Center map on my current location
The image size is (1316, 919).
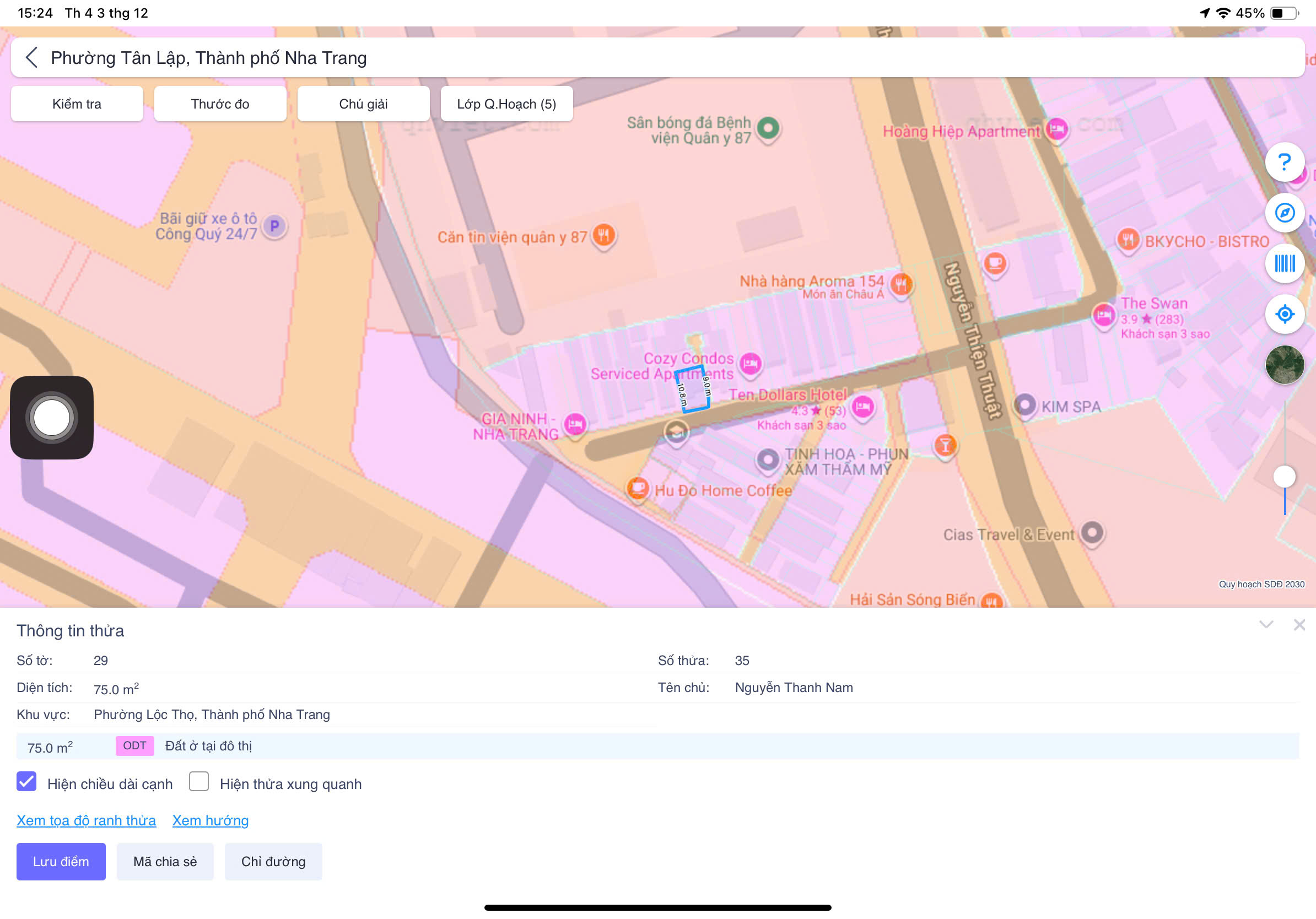(1285, 314)
